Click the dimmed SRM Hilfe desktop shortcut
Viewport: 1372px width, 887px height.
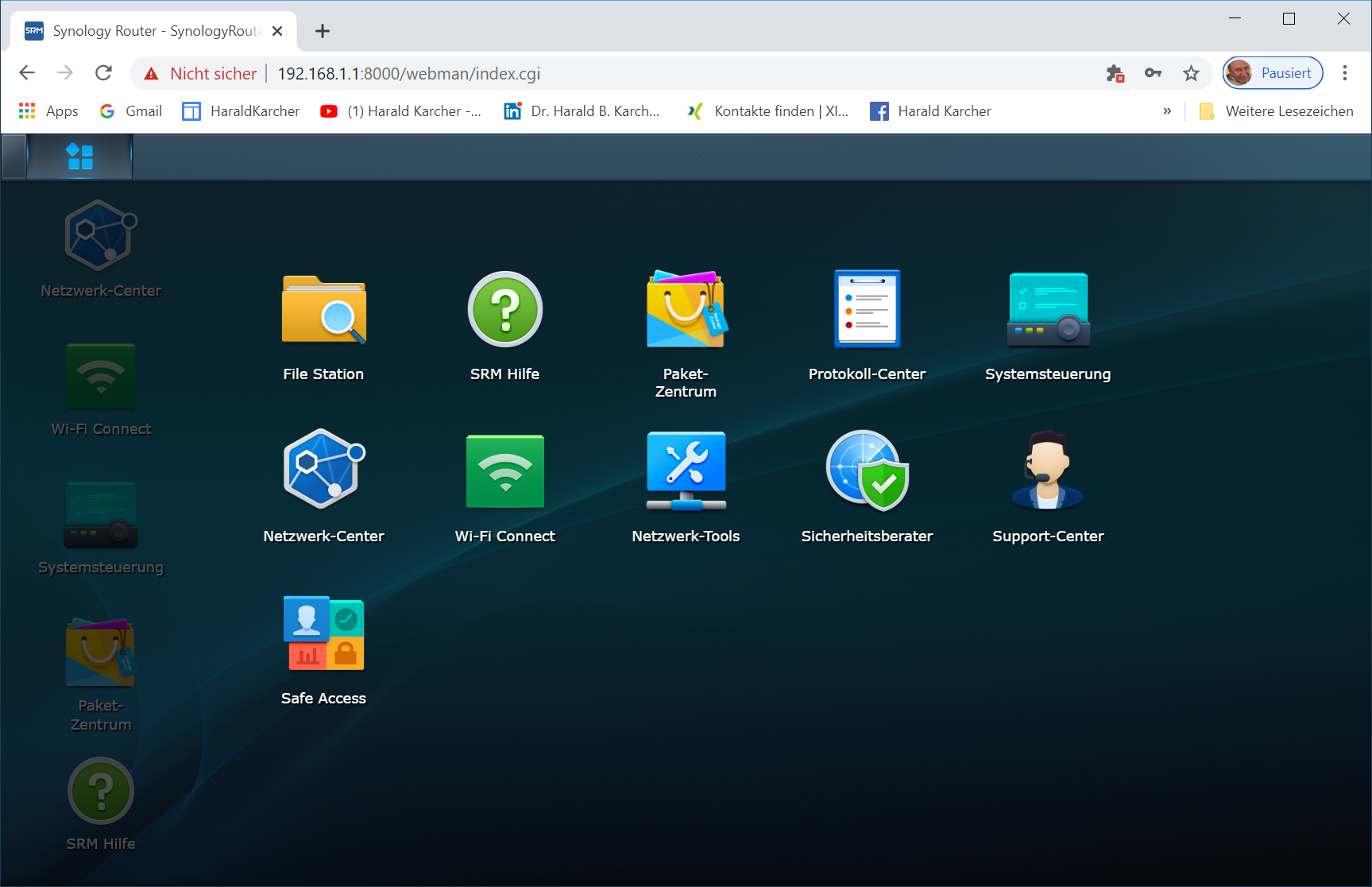click(101, 804)
